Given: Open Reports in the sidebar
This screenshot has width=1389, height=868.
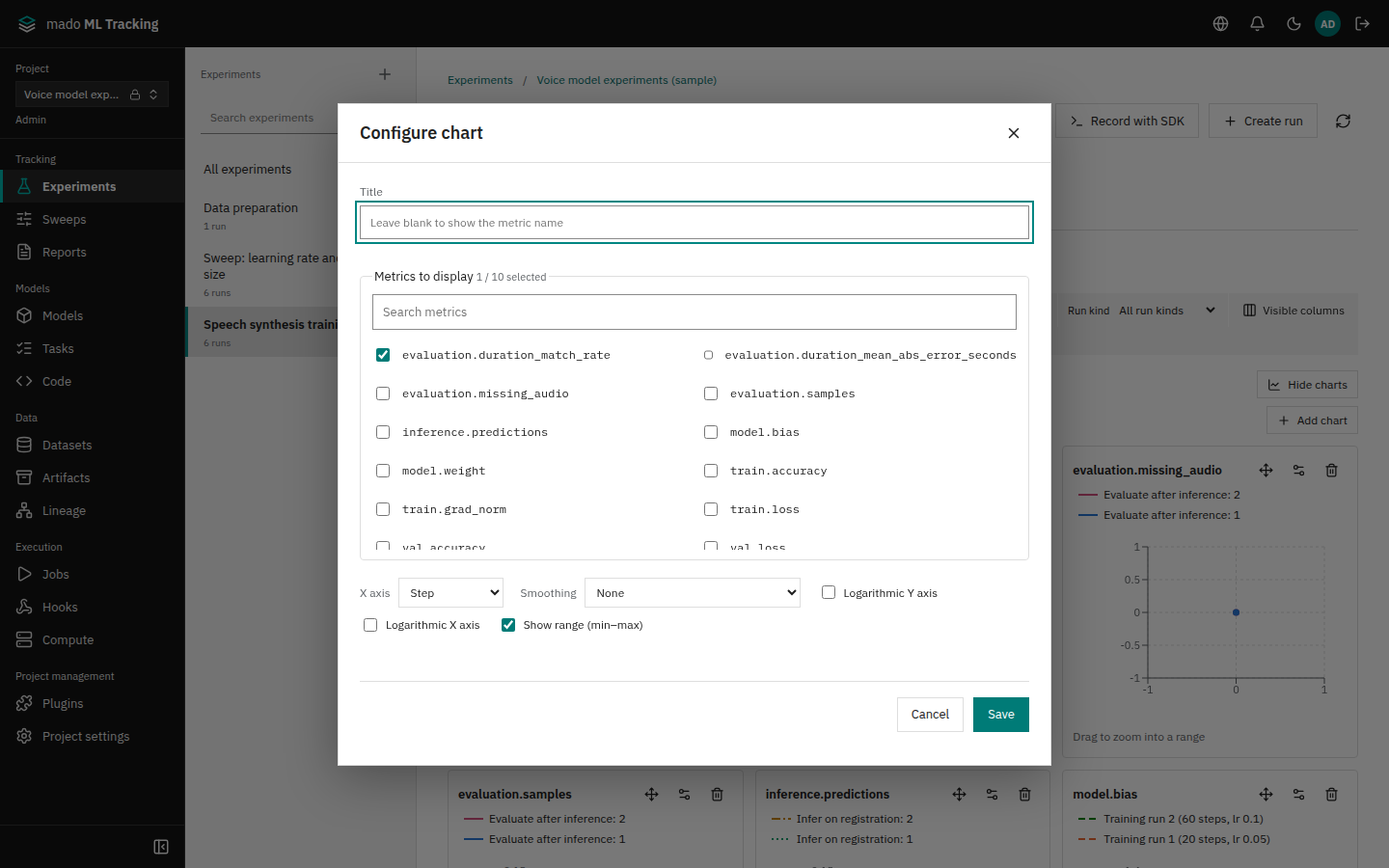Looking at the screenshot, I should tap(93, 253).
